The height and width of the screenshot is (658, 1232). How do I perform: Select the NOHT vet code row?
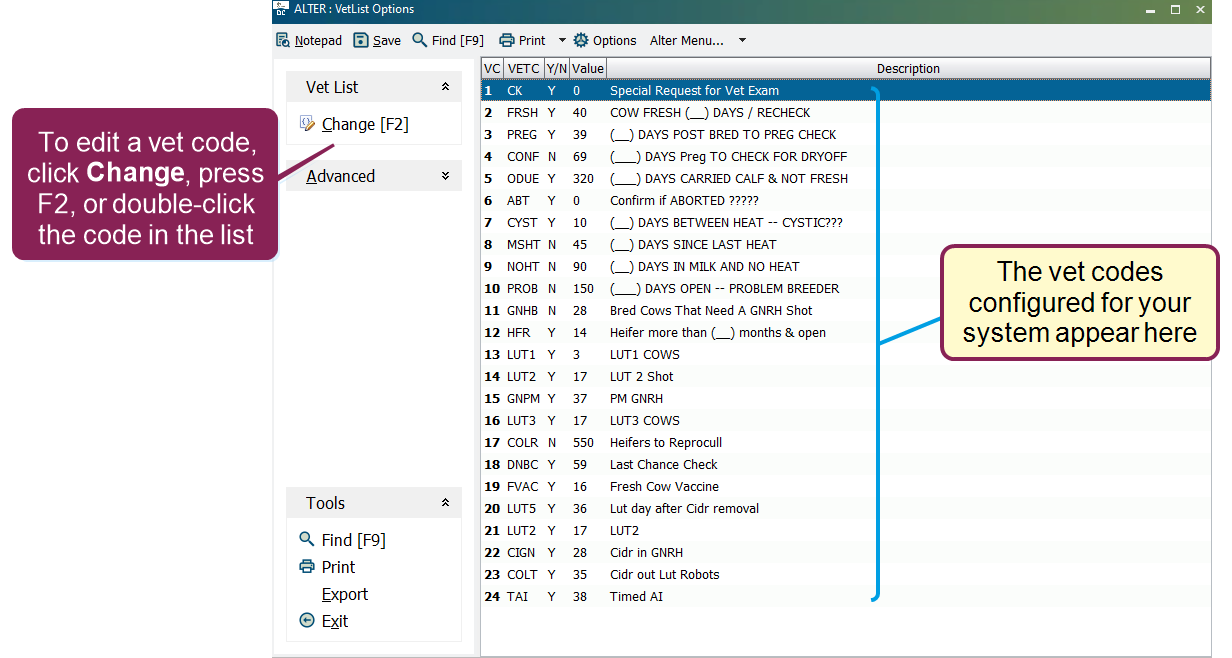click(845, 267)
